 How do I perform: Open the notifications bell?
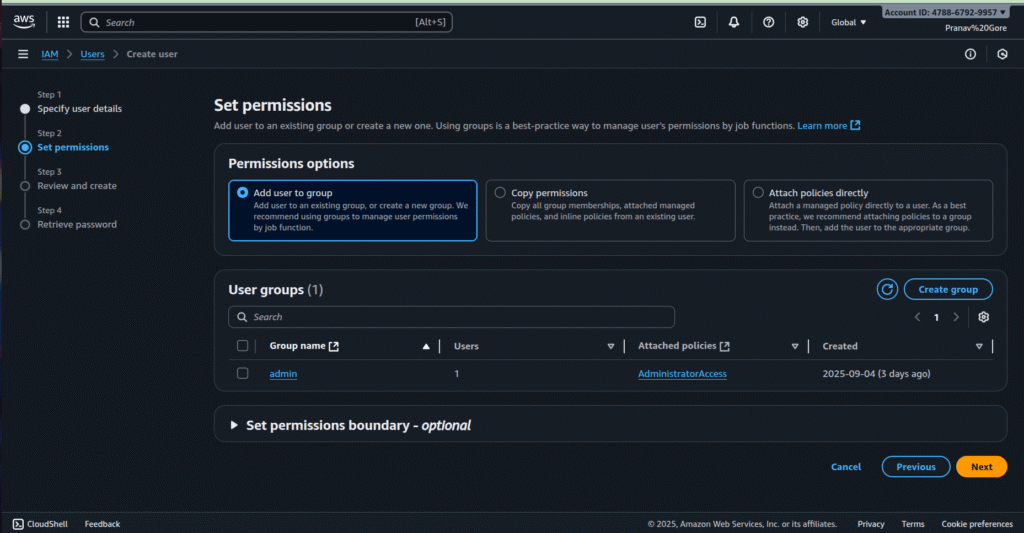tap(734, 22)
